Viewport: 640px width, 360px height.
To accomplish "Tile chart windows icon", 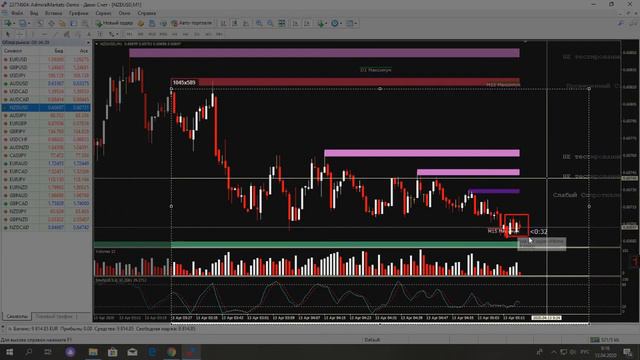I will (x=282, y=23).
